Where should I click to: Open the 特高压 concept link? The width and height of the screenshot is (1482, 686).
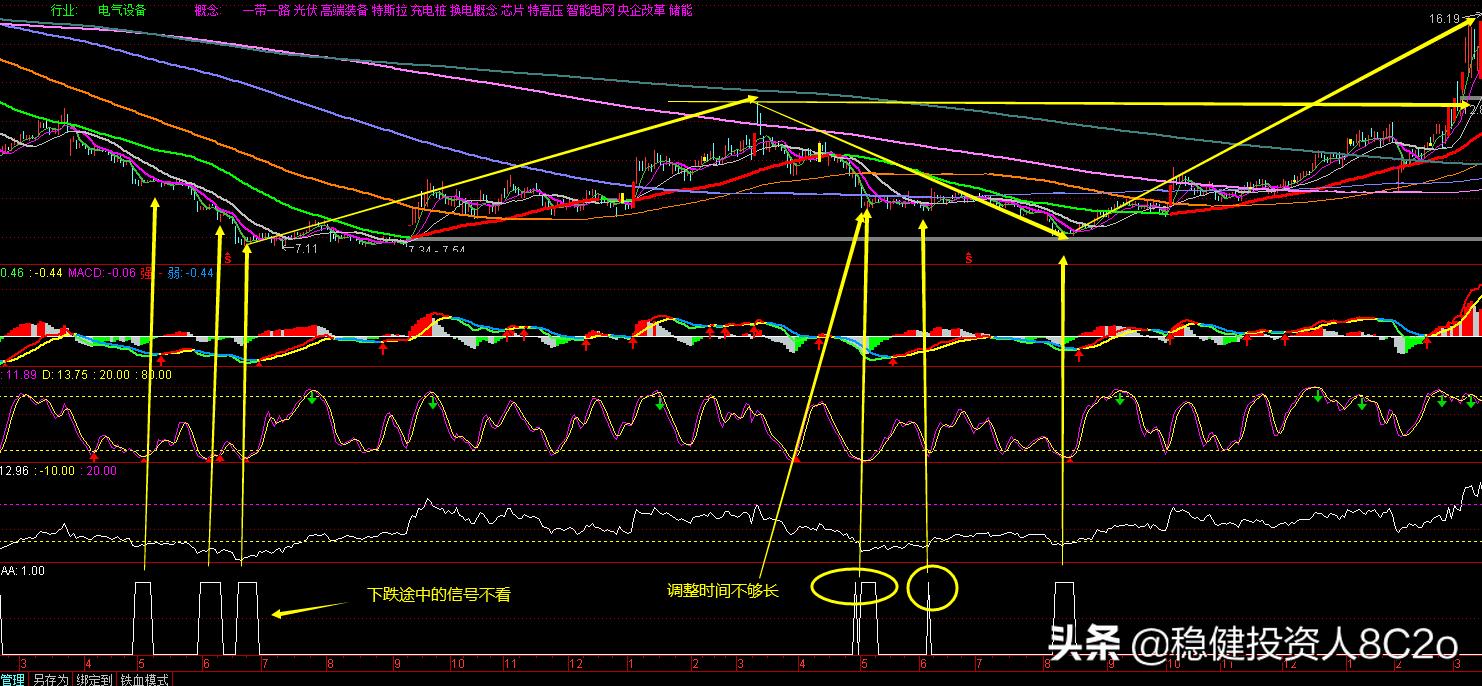pos(545,10)
